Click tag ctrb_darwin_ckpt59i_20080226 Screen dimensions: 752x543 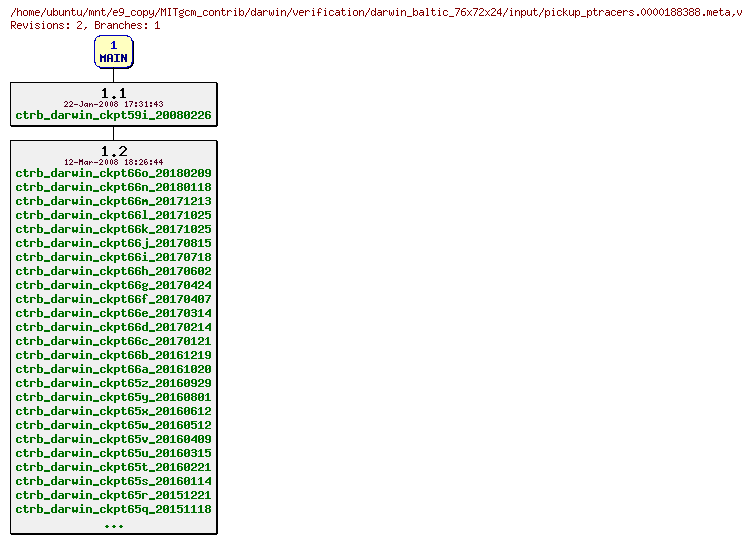[x=113, y=115]
